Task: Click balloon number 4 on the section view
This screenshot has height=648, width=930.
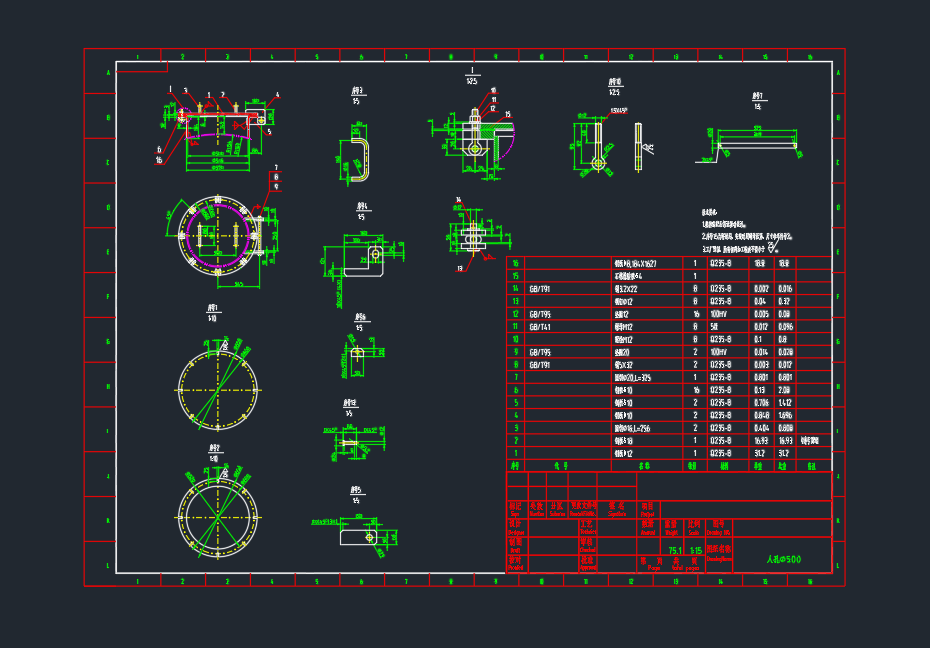Action: [277, 95]
